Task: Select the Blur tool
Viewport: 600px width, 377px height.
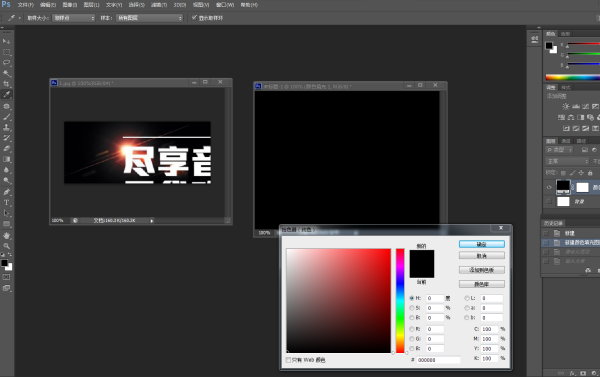Action: click(x=7, y=170)
